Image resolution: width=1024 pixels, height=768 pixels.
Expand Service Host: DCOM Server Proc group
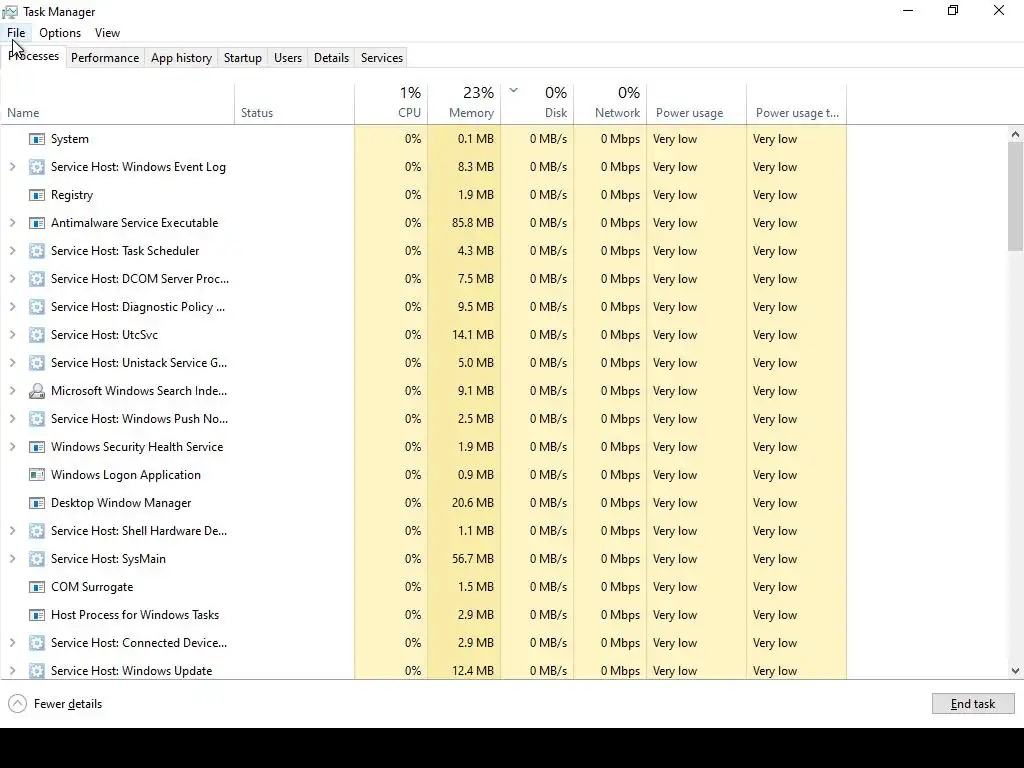(x=12, y=279)
